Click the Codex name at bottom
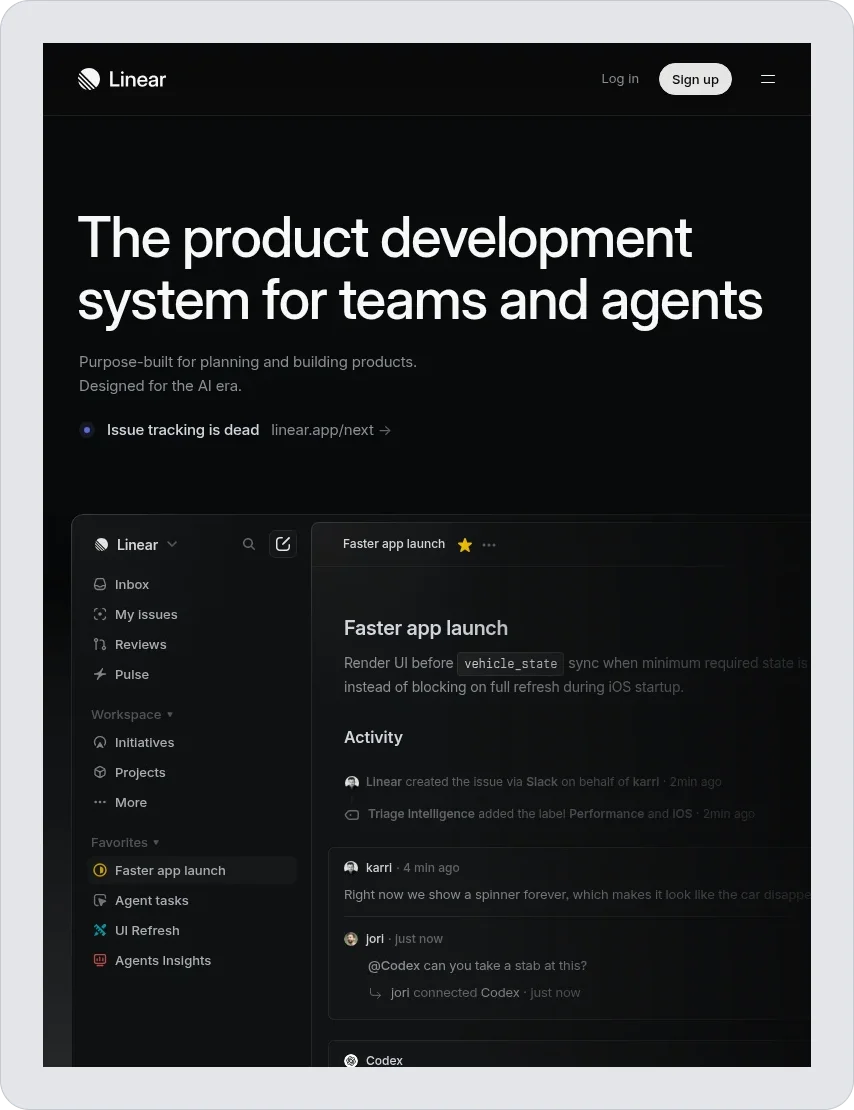Viewport: 854px width, 1110px height. (x=384, y=1060)
